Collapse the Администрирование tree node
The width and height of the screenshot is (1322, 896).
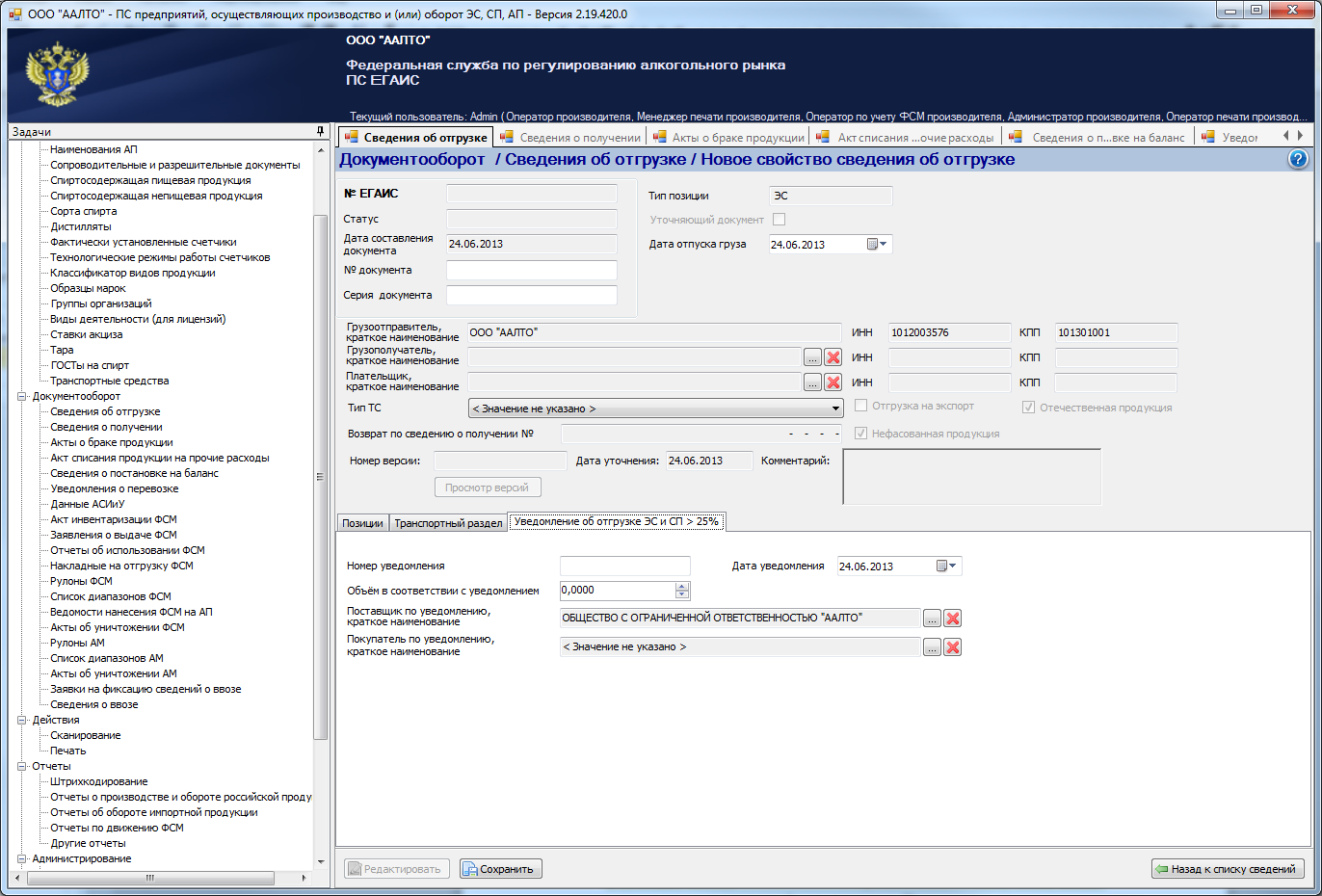pyautogui.click(x=22, y=858)
